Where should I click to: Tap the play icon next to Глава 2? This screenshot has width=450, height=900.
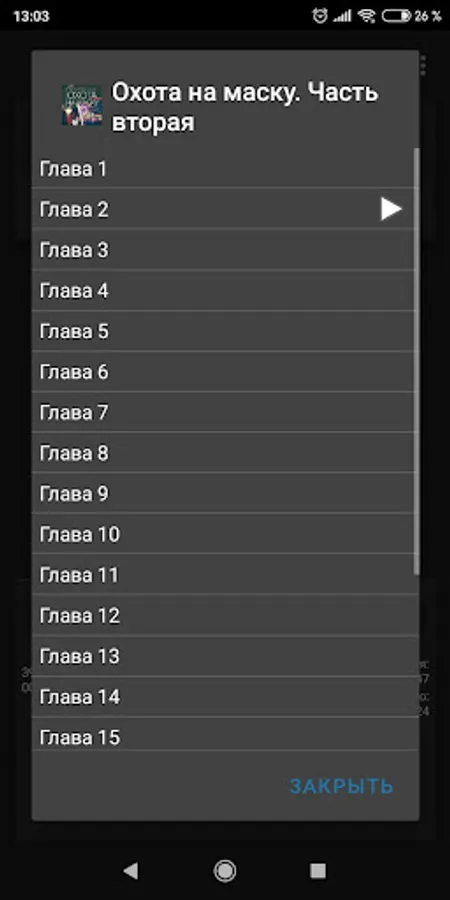(x=391, y=209)
